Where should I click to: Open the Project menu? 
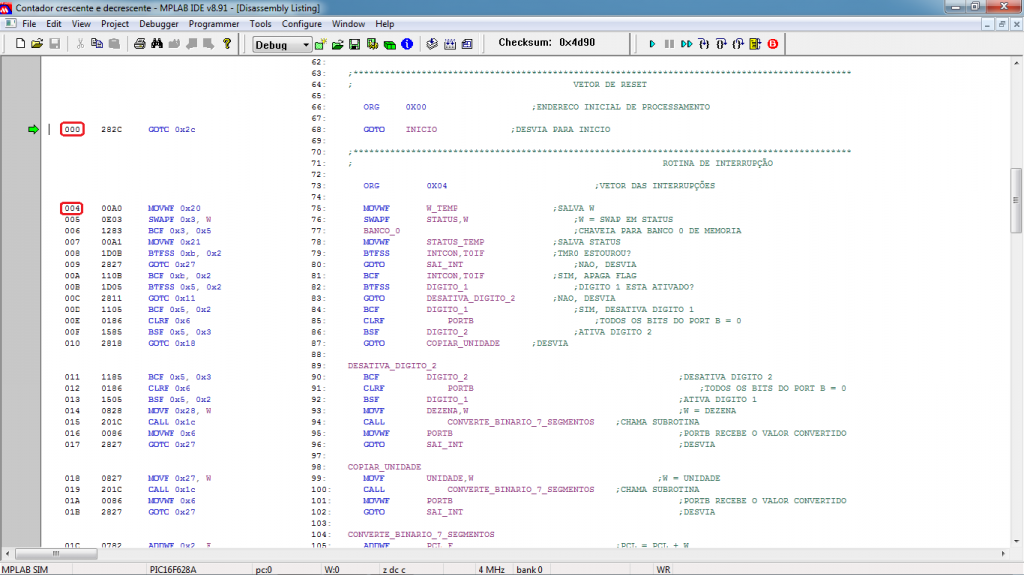pyautogui.click(x=115, y=24)
